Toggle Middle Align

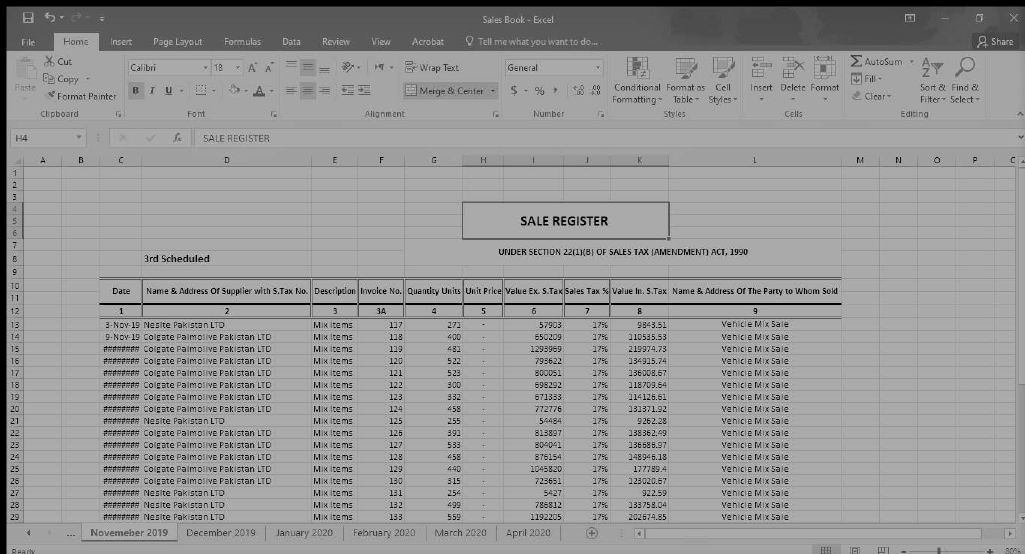(307, 67)
